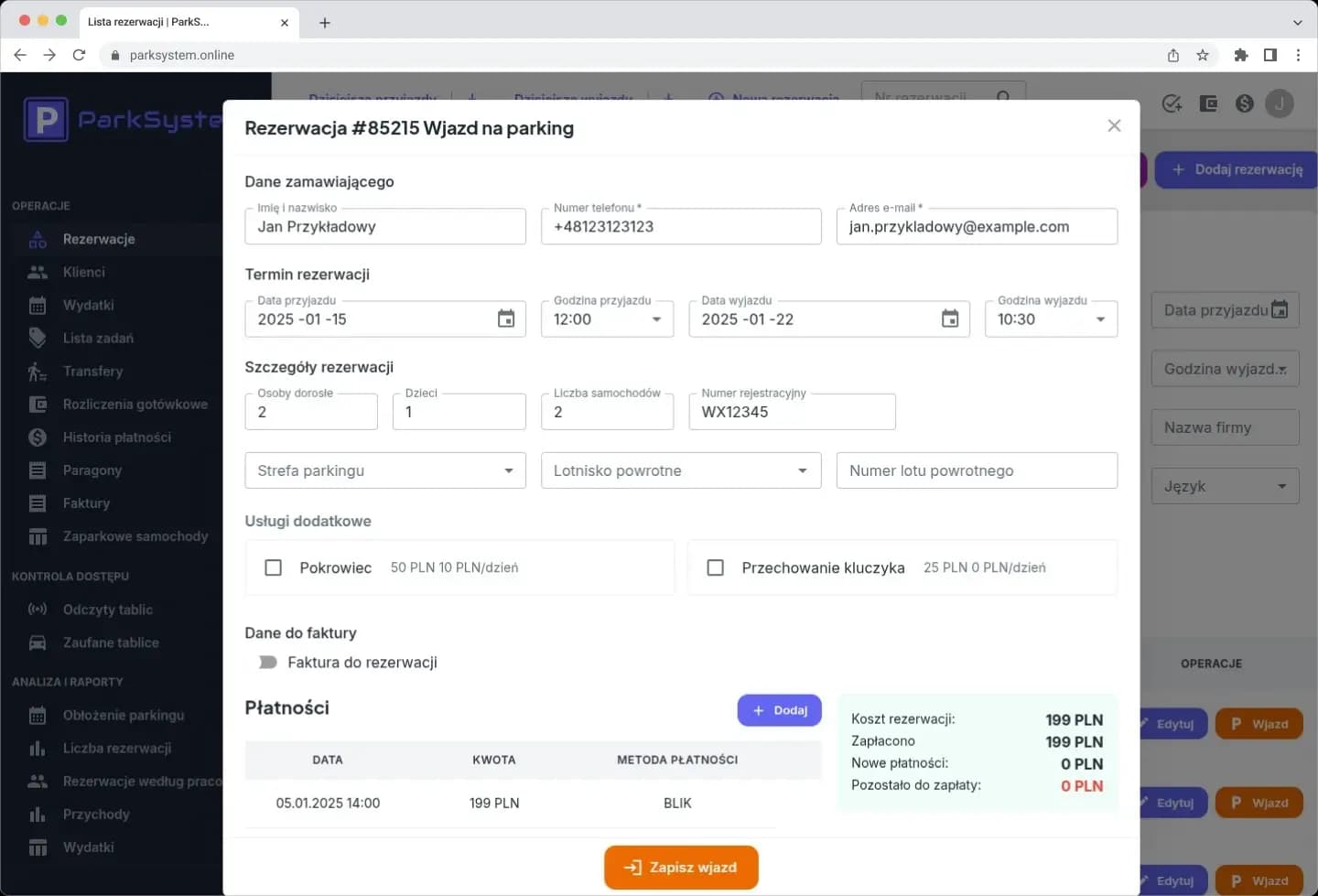
Task: Click the Zaparkowe samochody table icon
Action: [x=38, y=536]
